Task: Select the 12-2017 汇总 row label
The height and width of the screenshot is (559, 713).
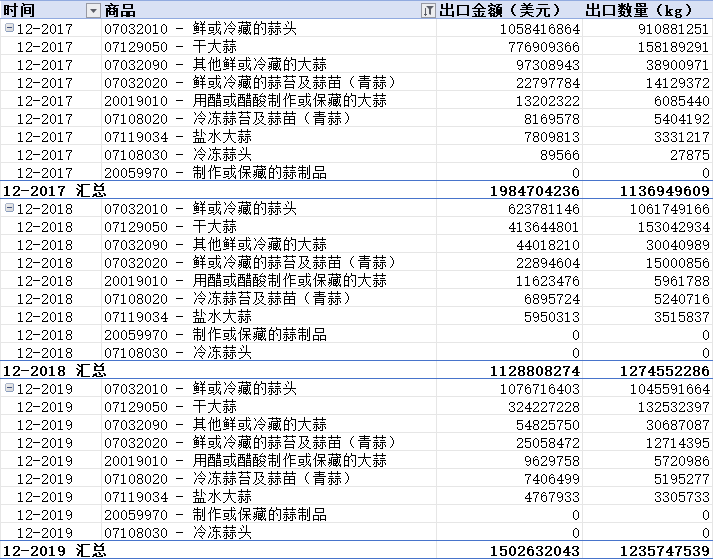Action: point(55,191)
